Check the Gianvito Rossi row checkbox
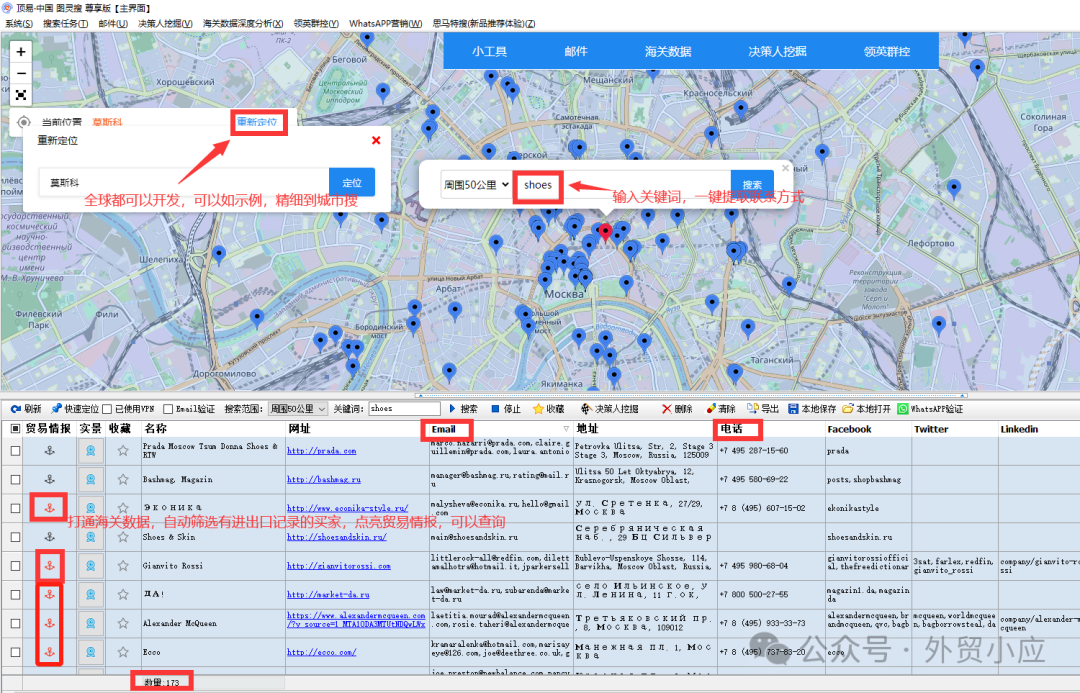This screenshot has width=1080, height=693. point(15,566)
